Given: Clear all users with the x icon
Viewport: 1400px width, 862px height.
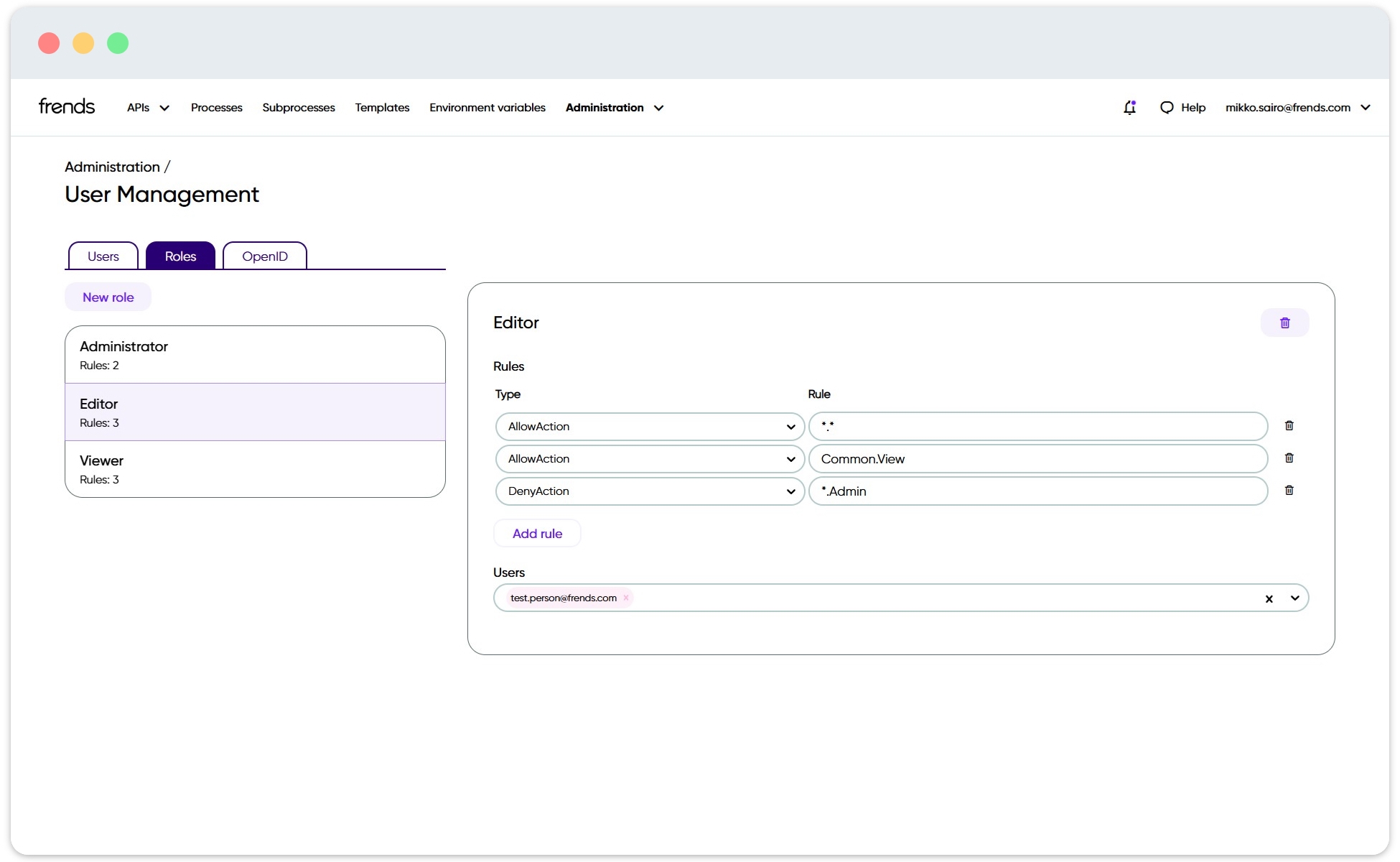Looking at the screenshot, I should point(1269,598).
